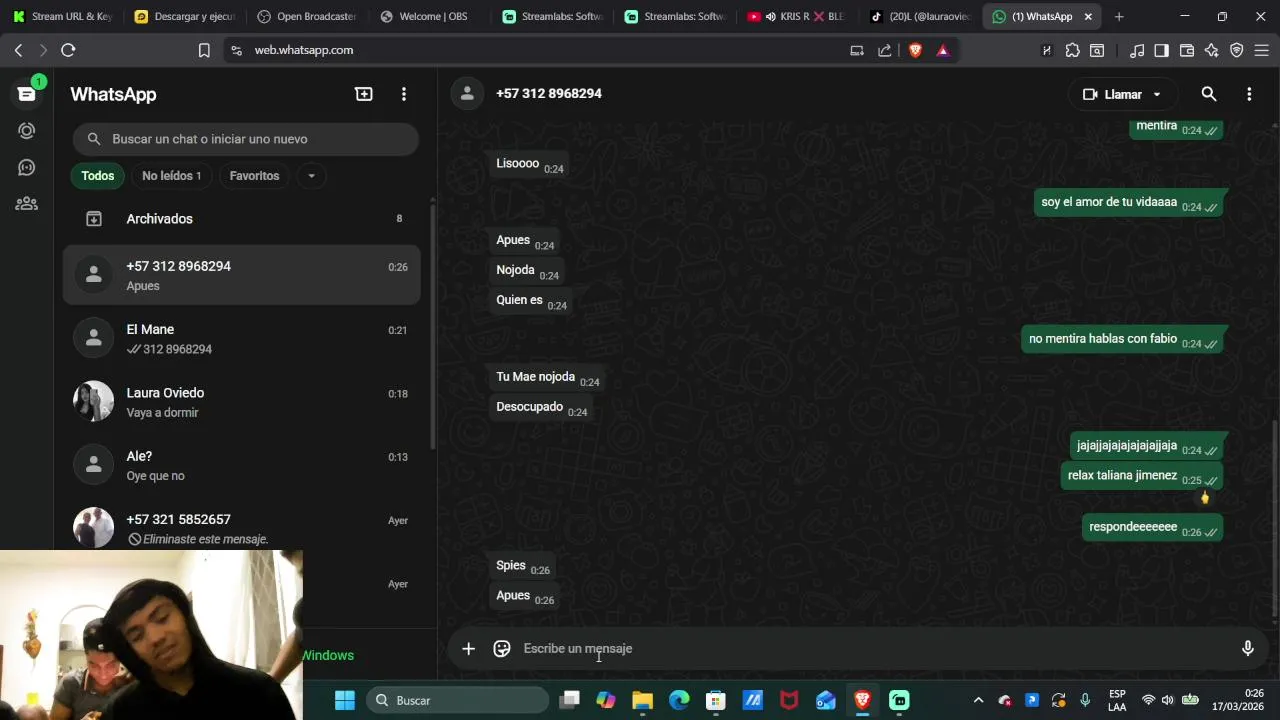Open the Channels sidebar icon

[27, 167]
